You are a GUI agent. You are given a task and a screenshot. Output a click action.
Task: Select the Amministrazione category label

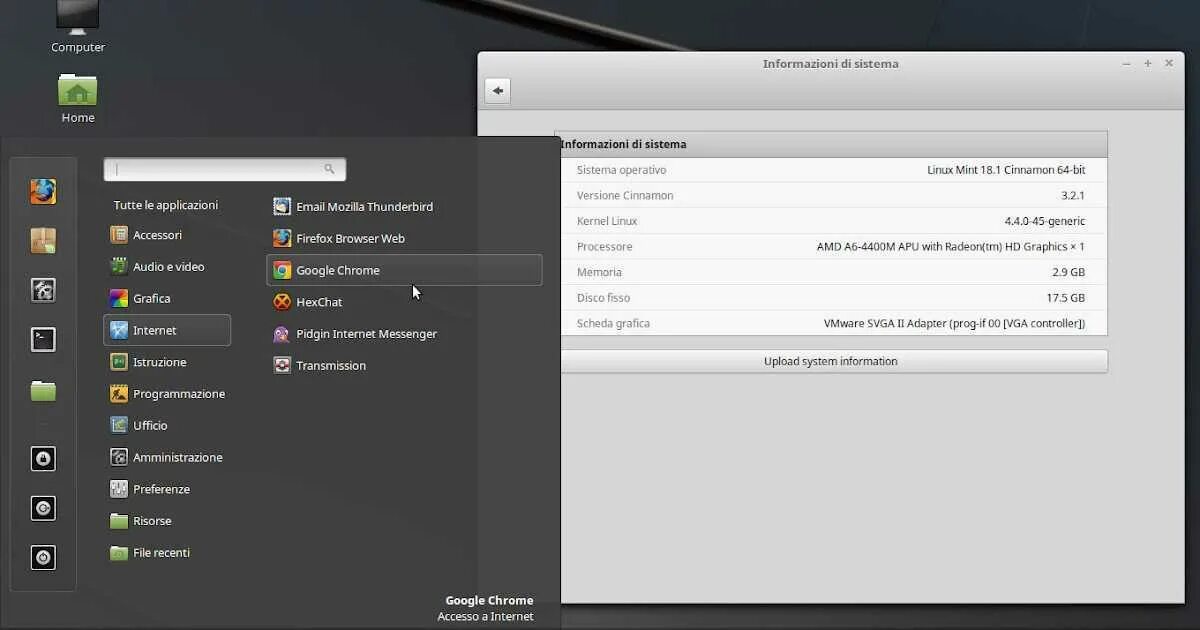tap(178, 457)
